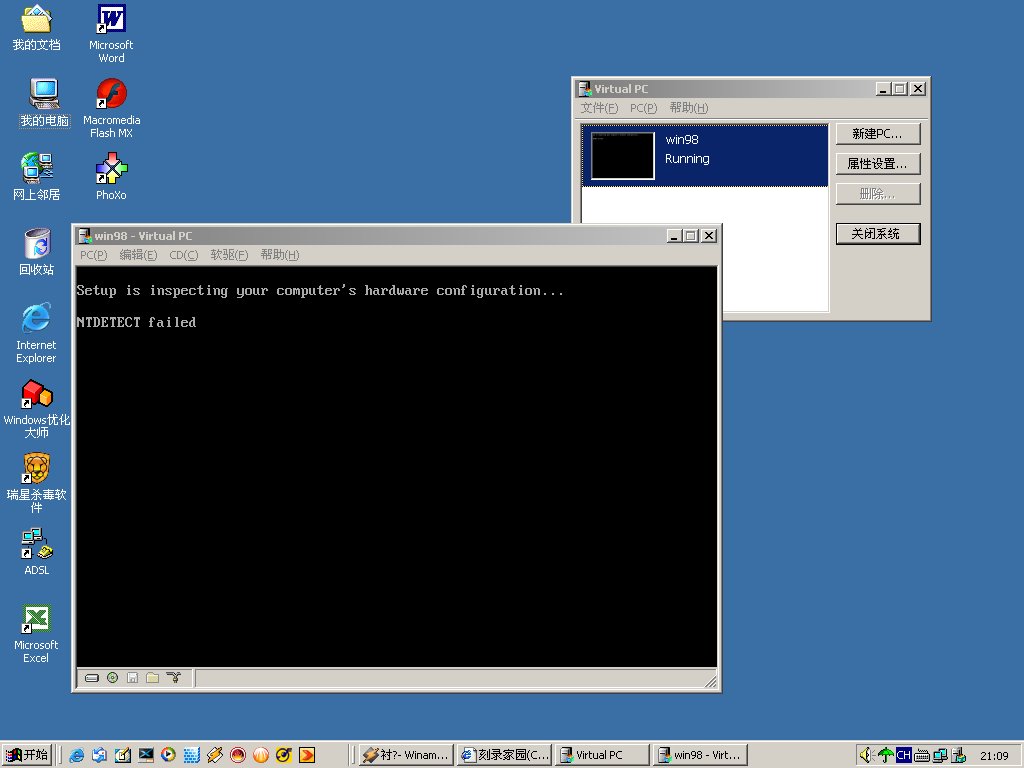This screenshot has height=768, width=1024.
Task: Open the 帮助 menu in Virtual PC console
Action: pos(689,108)
